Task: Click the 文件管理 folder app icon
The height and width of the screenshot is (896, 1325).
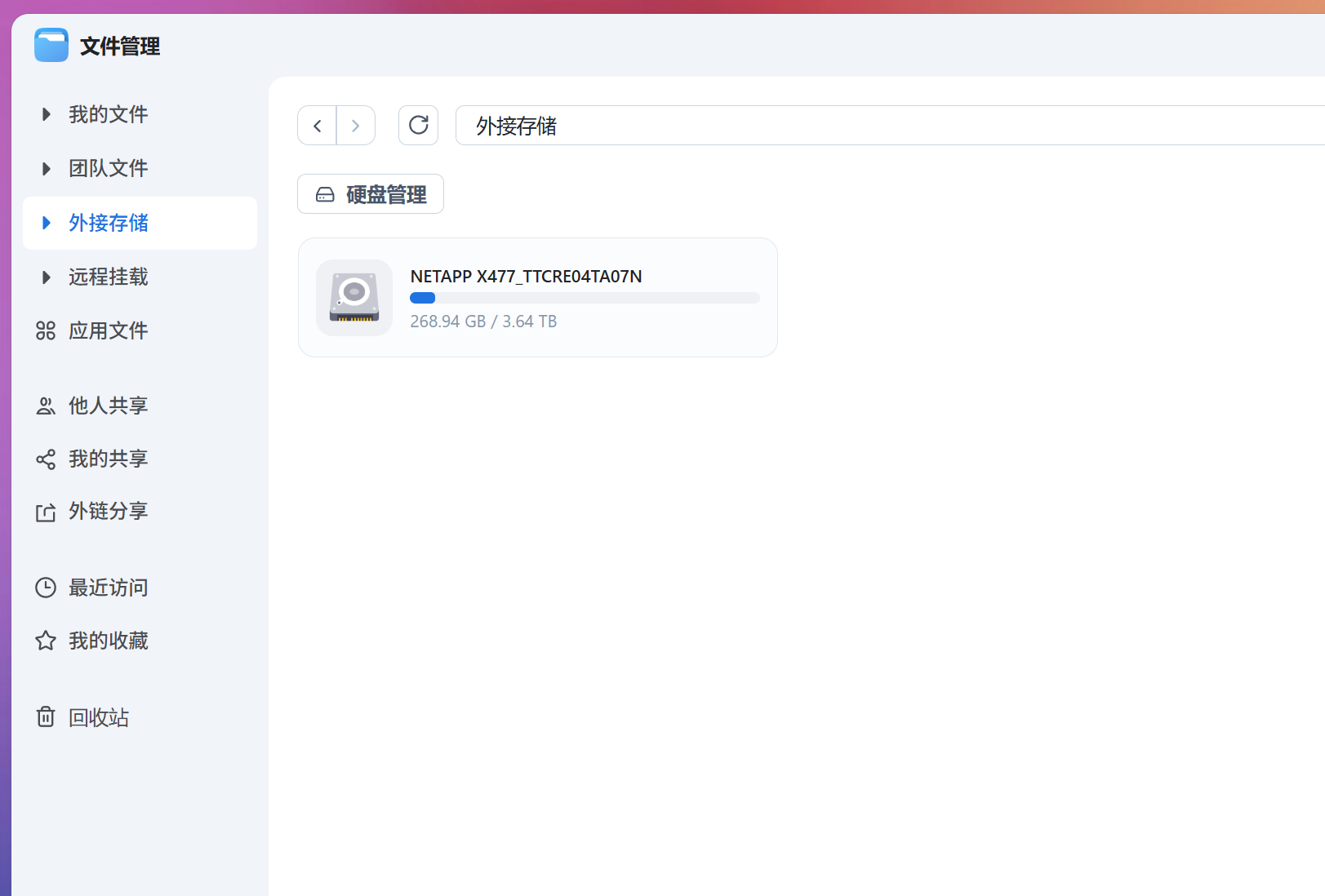Action: pos(51,45)
